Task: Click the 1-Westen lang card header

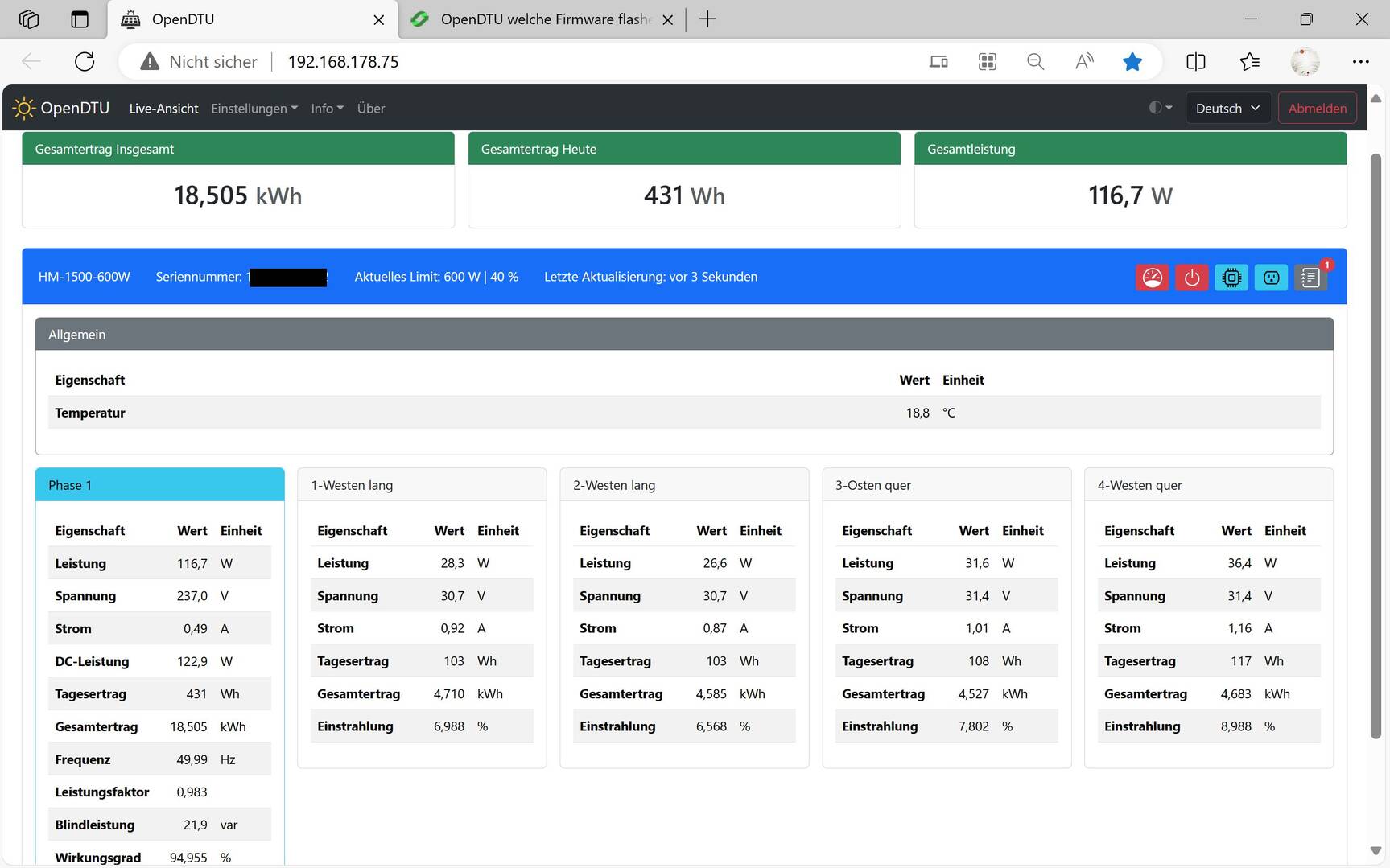Action: coord(422,485)
